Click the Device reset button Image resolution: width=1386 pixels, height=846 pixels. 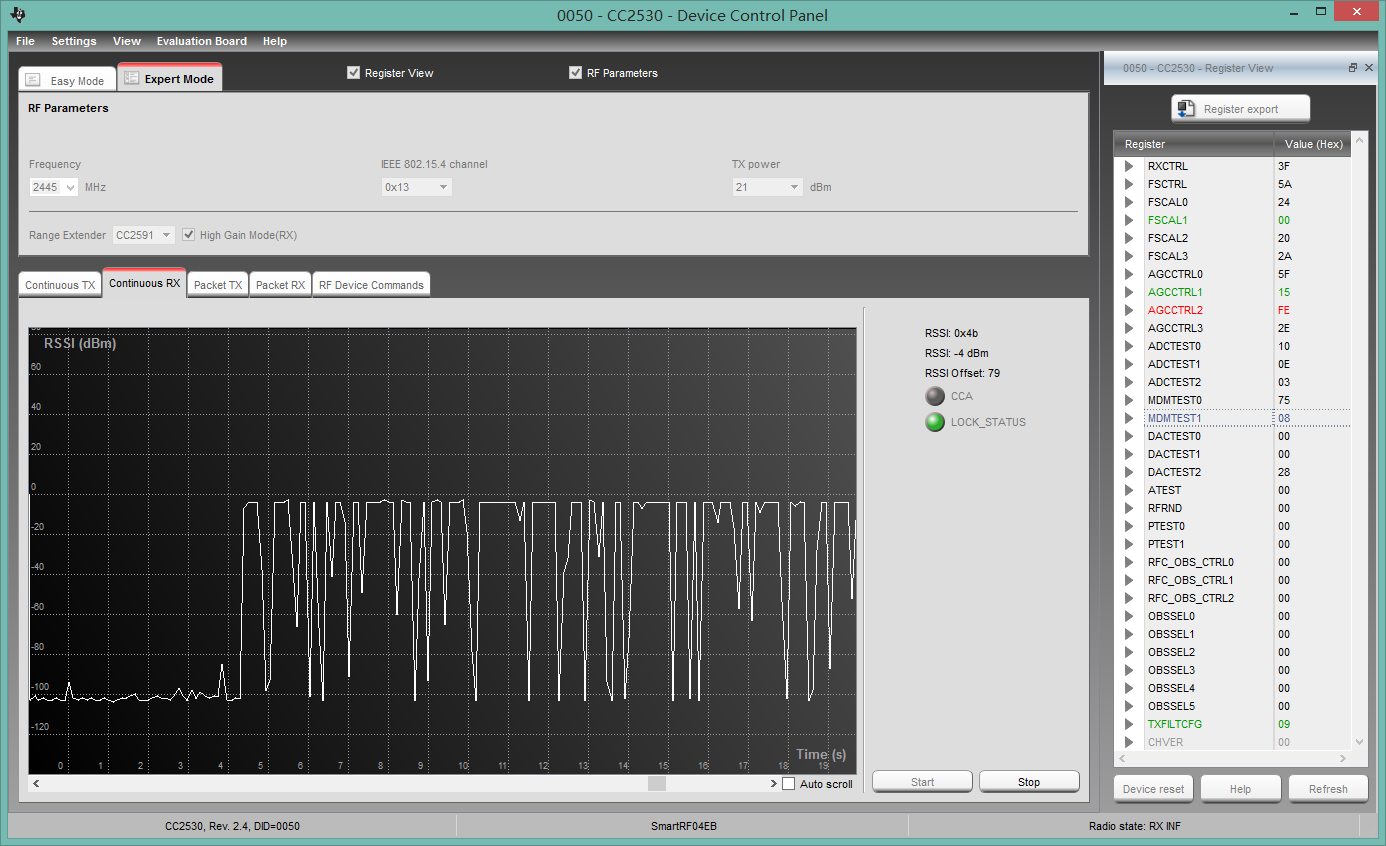coord(1153,789)
